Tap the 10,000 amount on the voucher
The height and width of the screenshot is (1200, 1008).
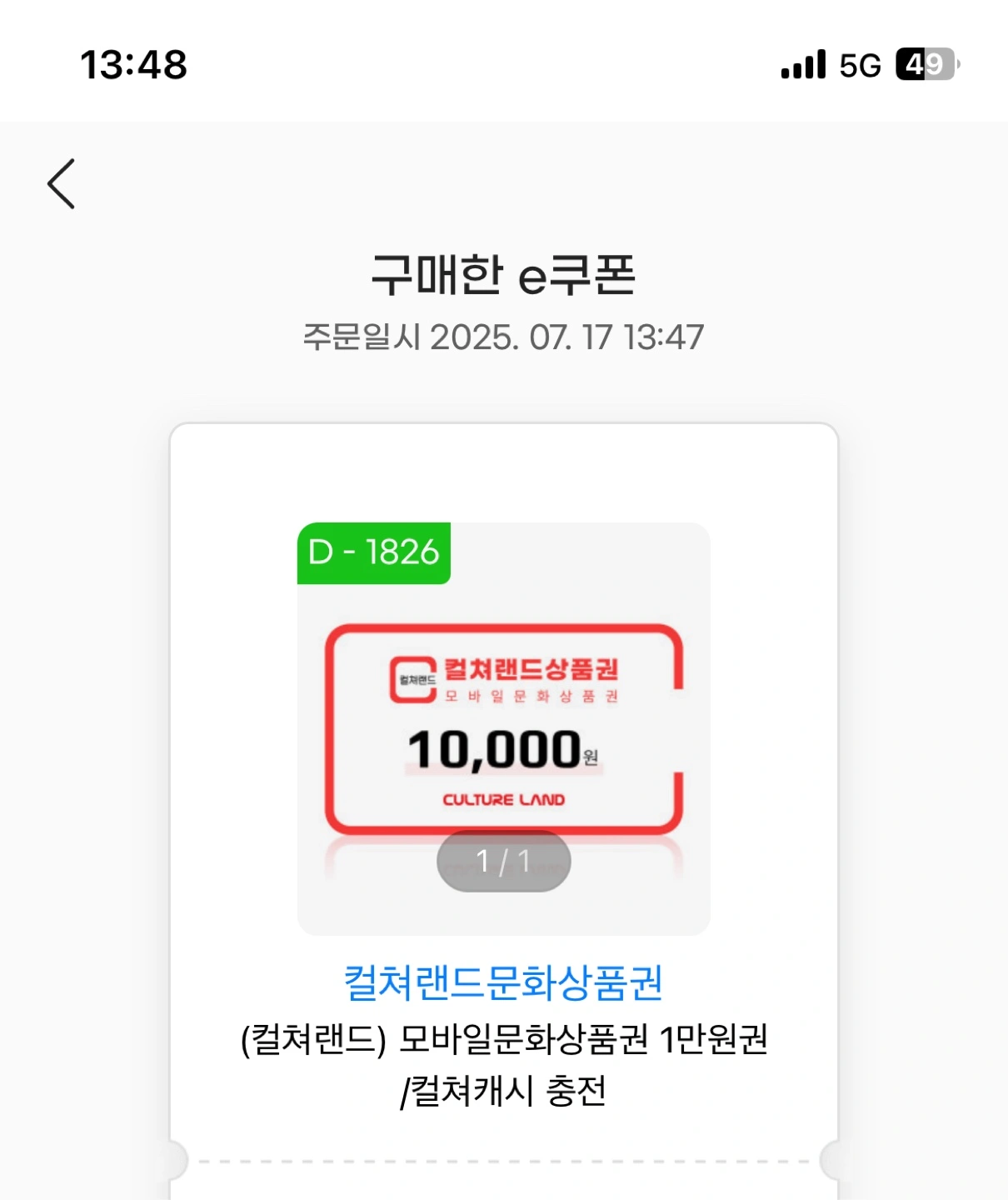coord(495,748)
